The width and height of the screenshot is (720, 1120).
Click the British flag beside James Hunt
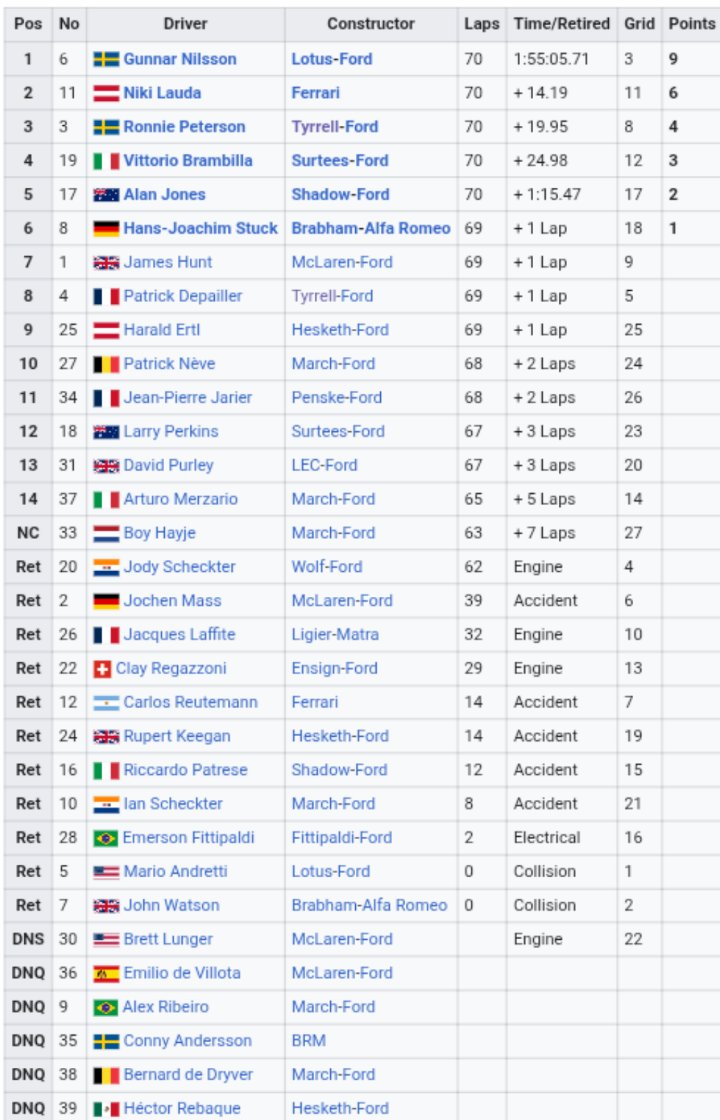tap(106, 262)
